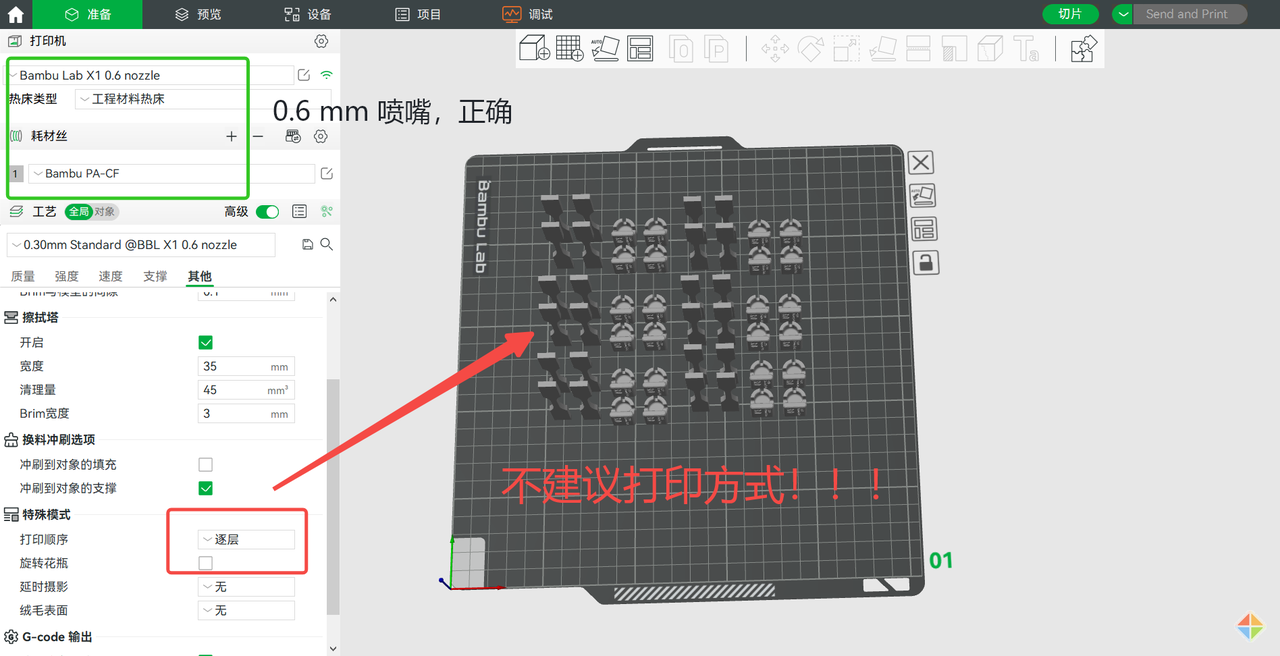Click the plus icon to add filament
Screen dimensions: 1280x656
click(232, 136)
